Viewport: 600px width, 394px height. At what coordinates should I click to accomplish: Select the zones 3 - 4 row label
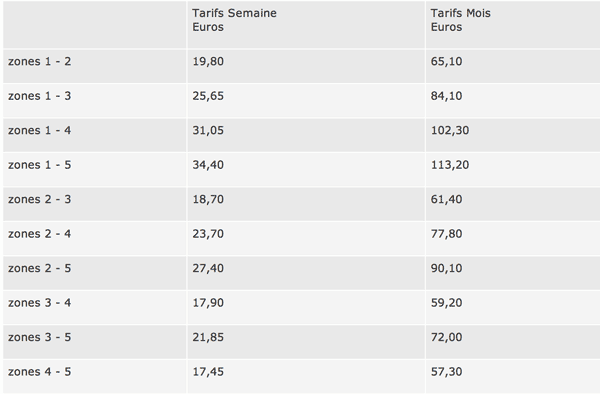tap(39, 302)
